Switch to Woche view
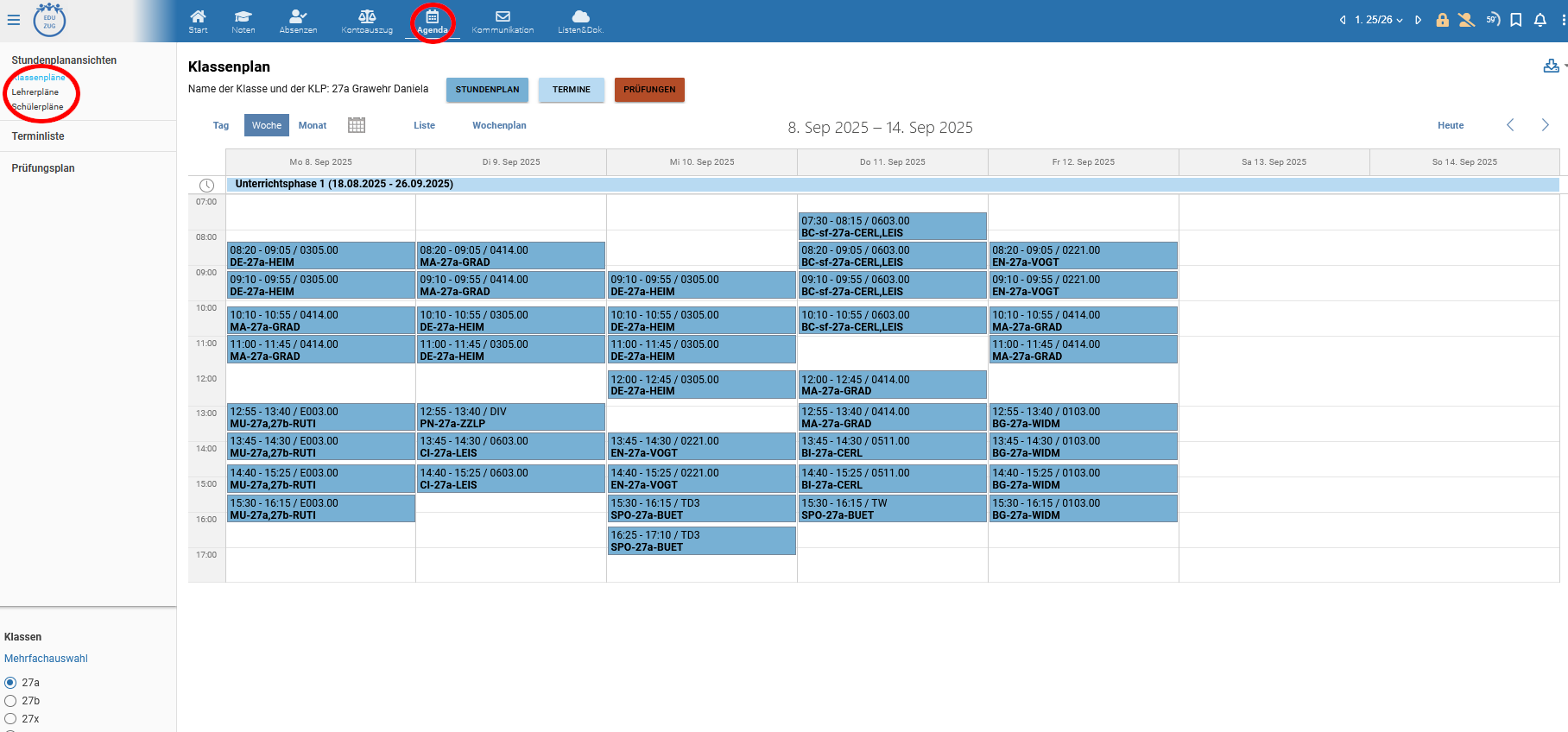 (267, 125)
